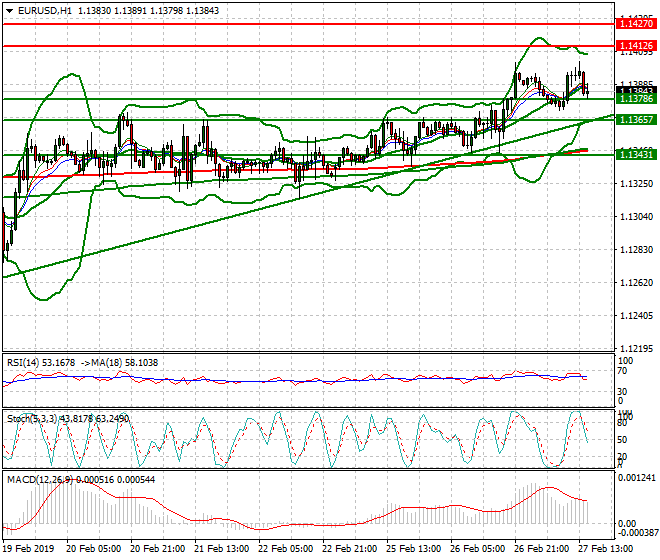Viewport: 660px width, 560px height.
Task: Select the red 1.14126 price level label
Action: click(x=636, y=45)
